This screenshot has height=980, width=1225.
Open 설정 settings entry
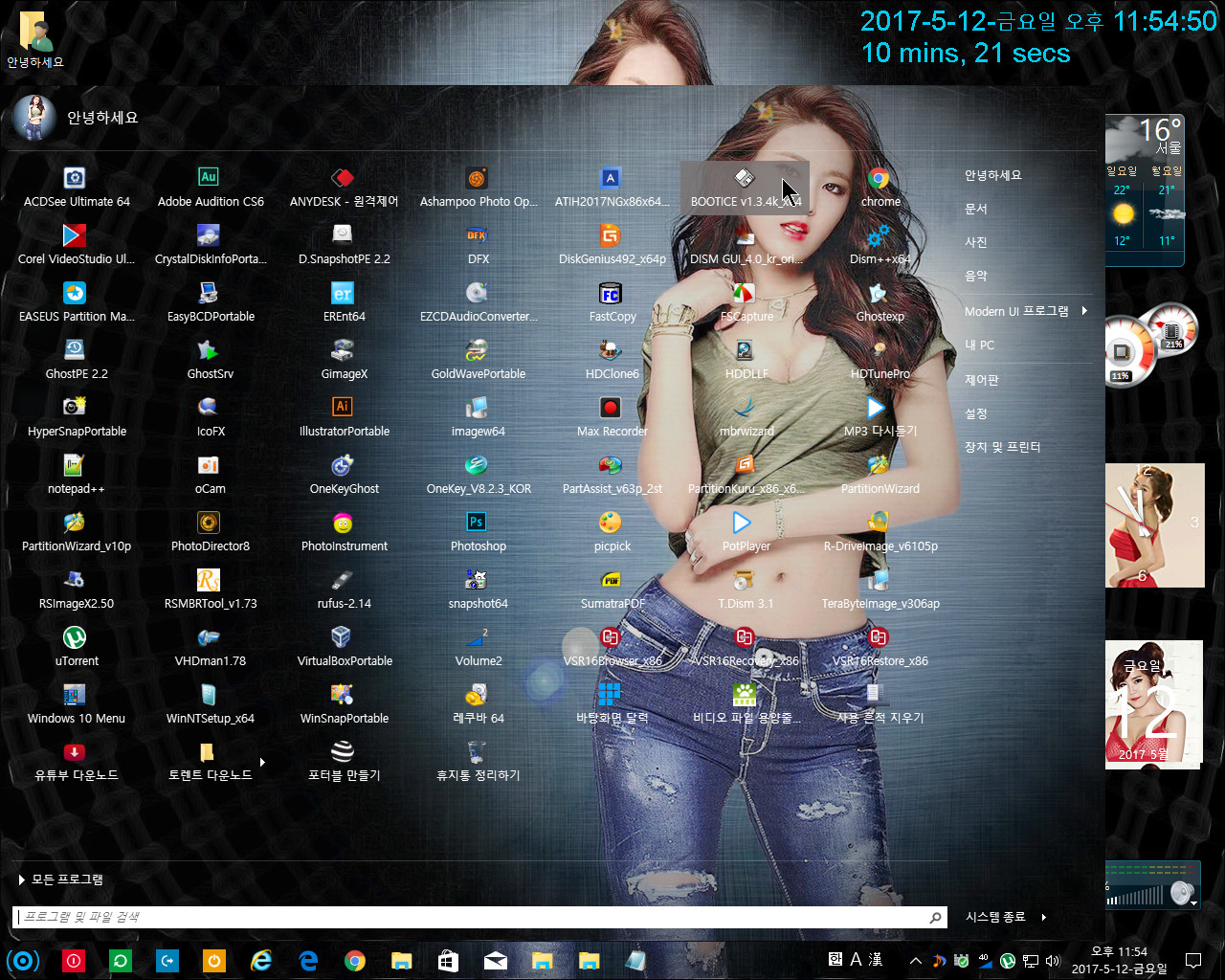tap(975, 413)
